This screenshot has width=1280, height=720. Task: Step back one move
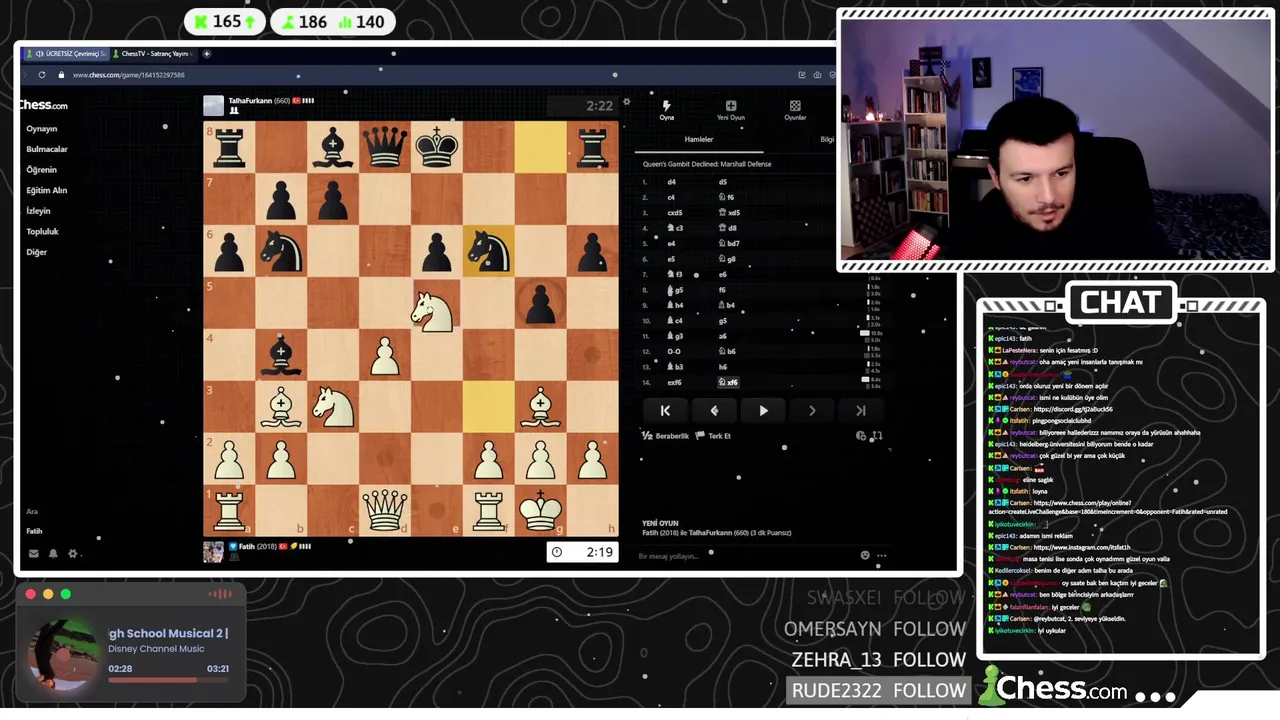(x=714, y=410)
